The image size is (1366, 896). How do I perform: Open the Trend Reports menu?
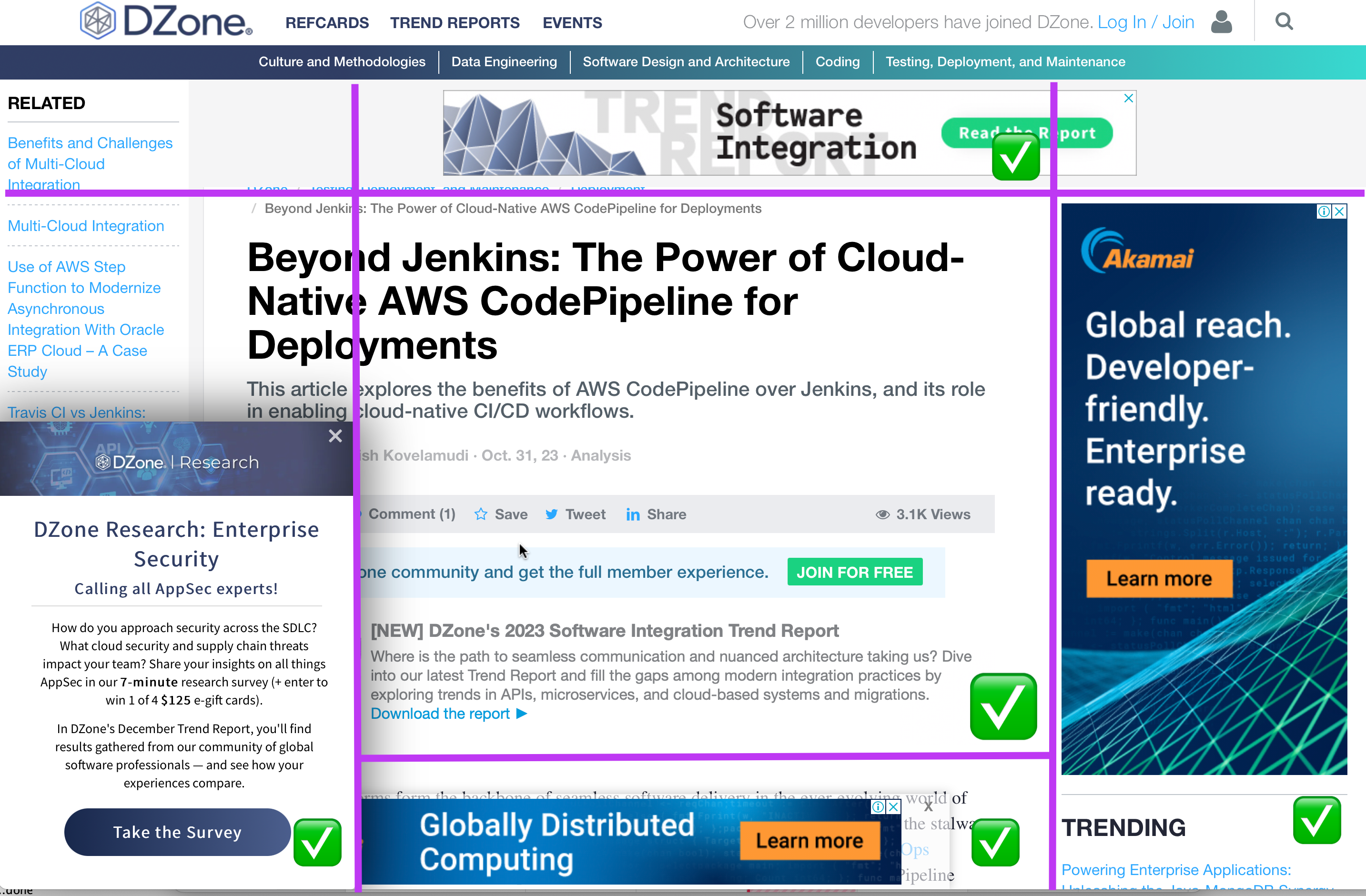pyautogui.click(x=455, y=23)
